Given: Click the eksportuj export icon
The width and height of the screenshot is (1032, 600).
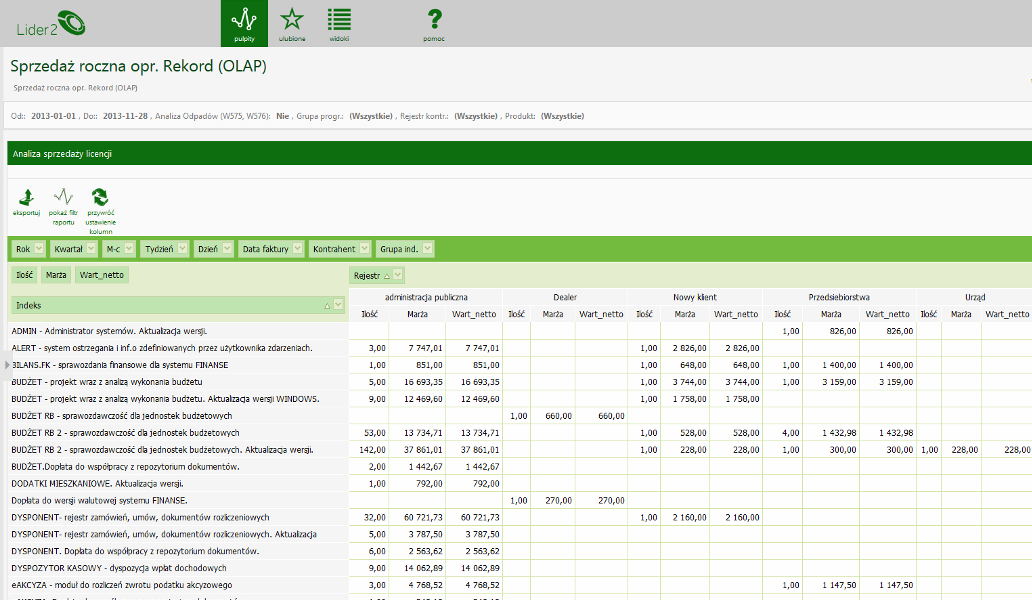Looking at the screenshot, I should coord(26,202).
